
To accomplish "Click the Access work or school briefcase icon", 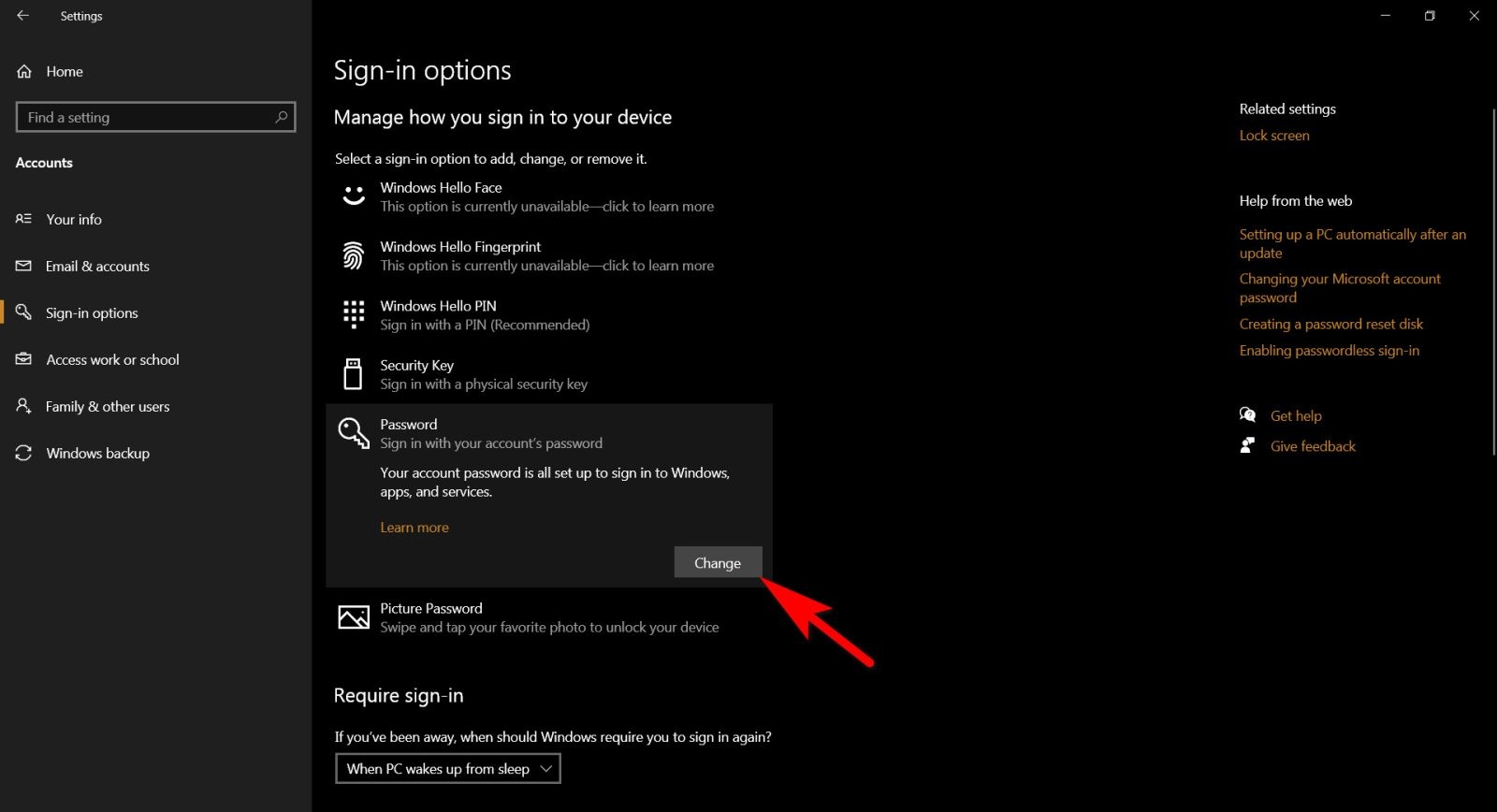I will [x=24, y=359].
